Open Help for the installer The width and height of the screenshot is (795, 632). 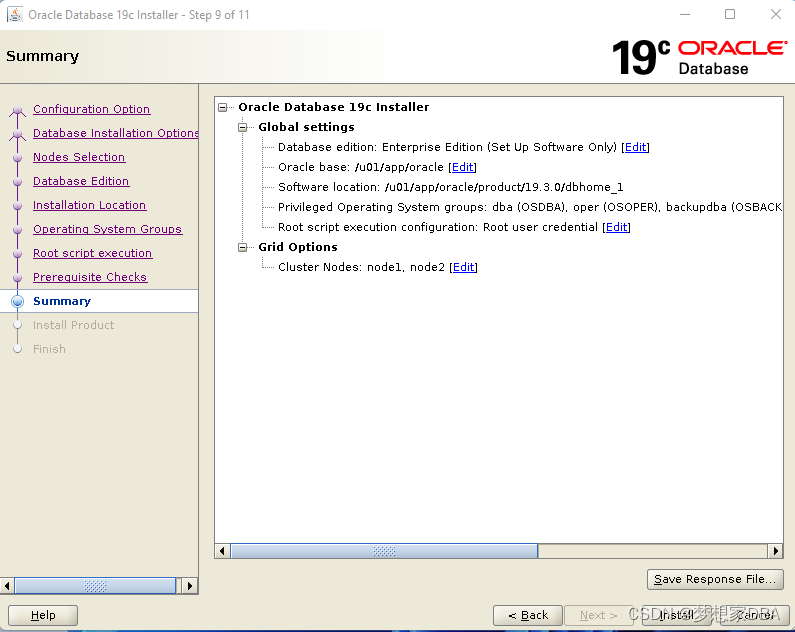43,615
